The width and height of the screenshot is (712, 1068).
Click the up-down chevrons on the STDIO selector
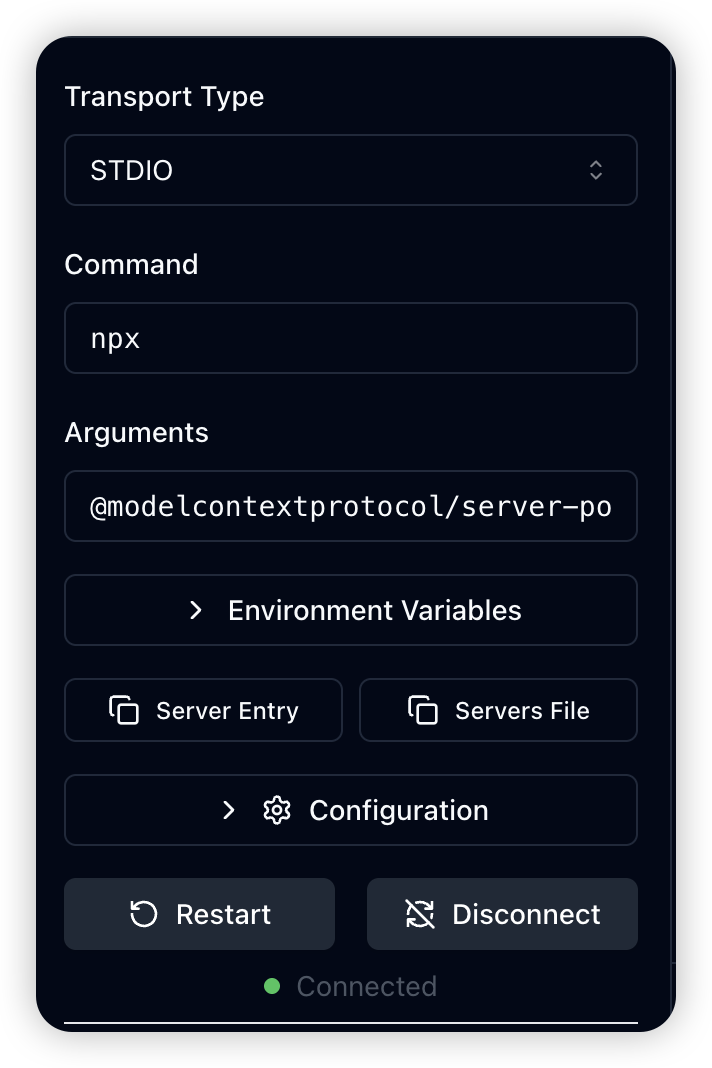pos(595,170)
